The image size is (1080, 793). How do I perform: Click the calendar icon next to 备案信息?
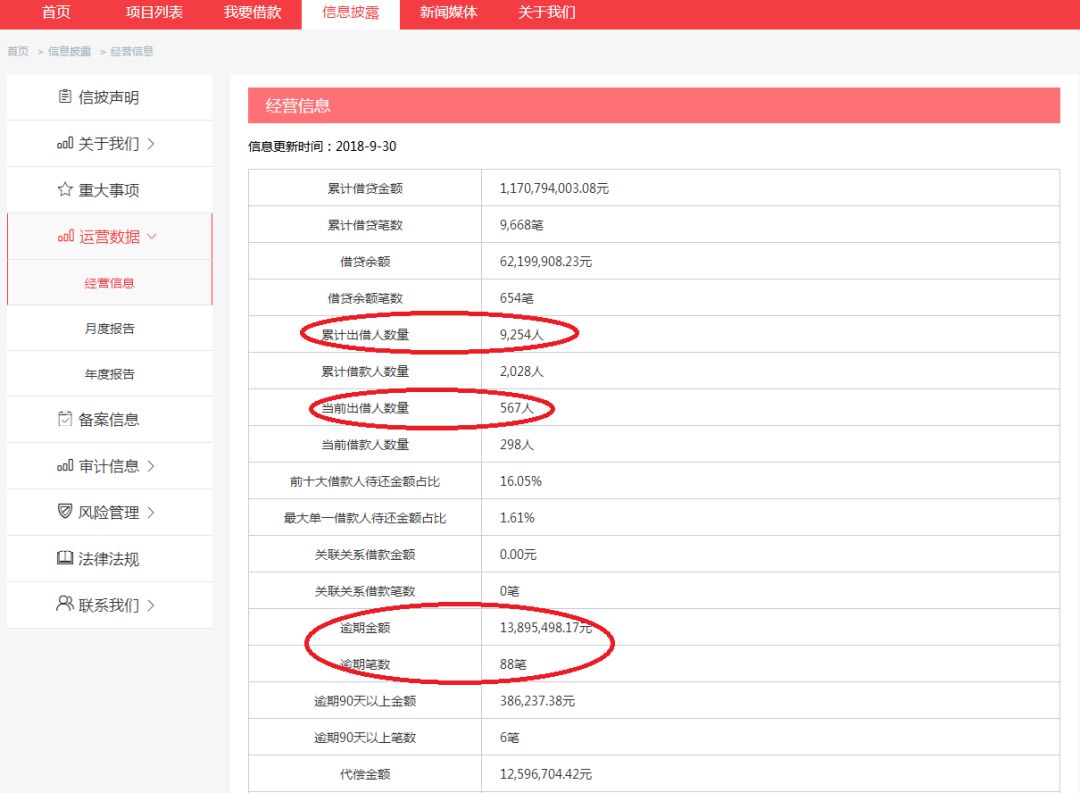[x=64, y=419]
